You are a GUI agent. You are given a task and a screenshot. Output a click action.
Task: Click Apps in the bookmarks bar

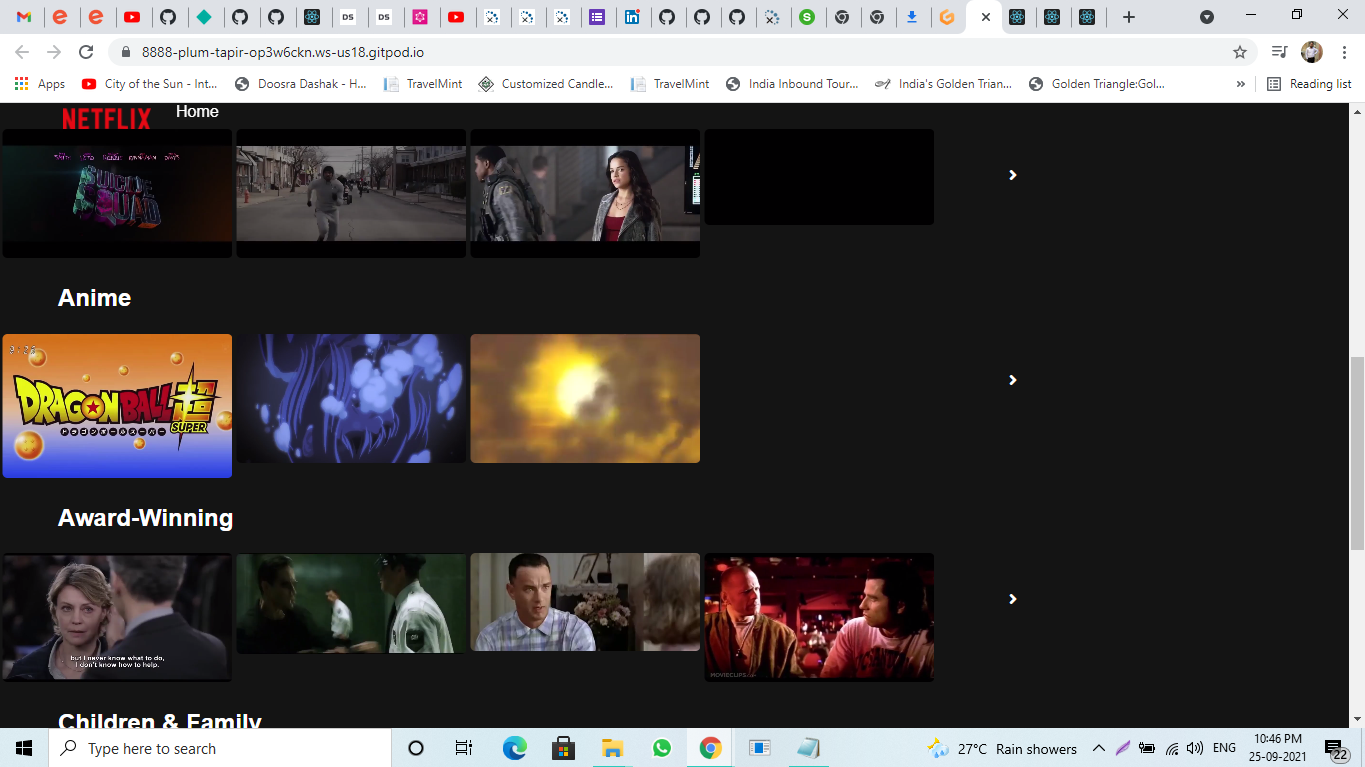pyautogui.click(x=40, y=84)
